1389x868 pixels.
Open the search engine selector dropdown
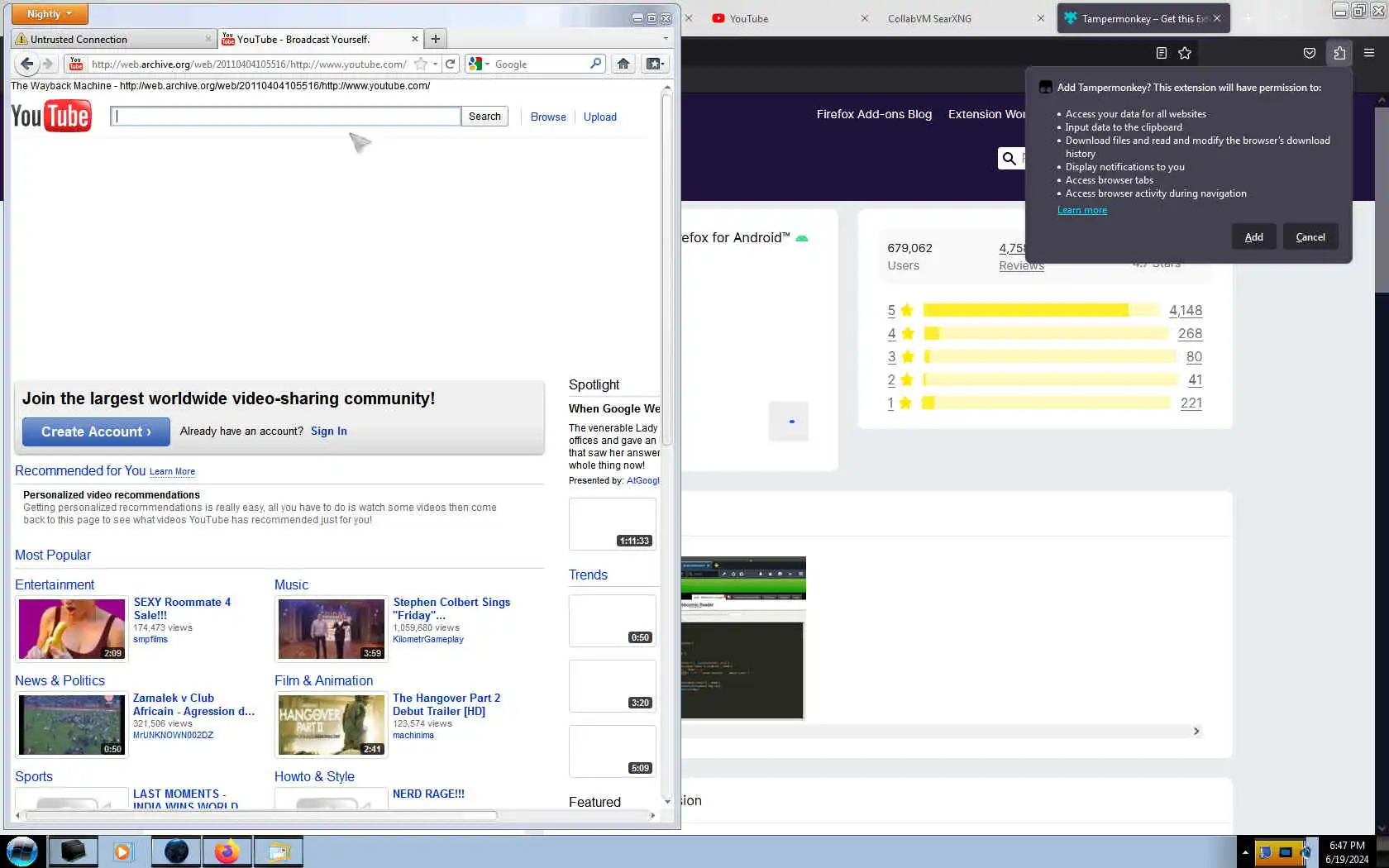(479, 64)
